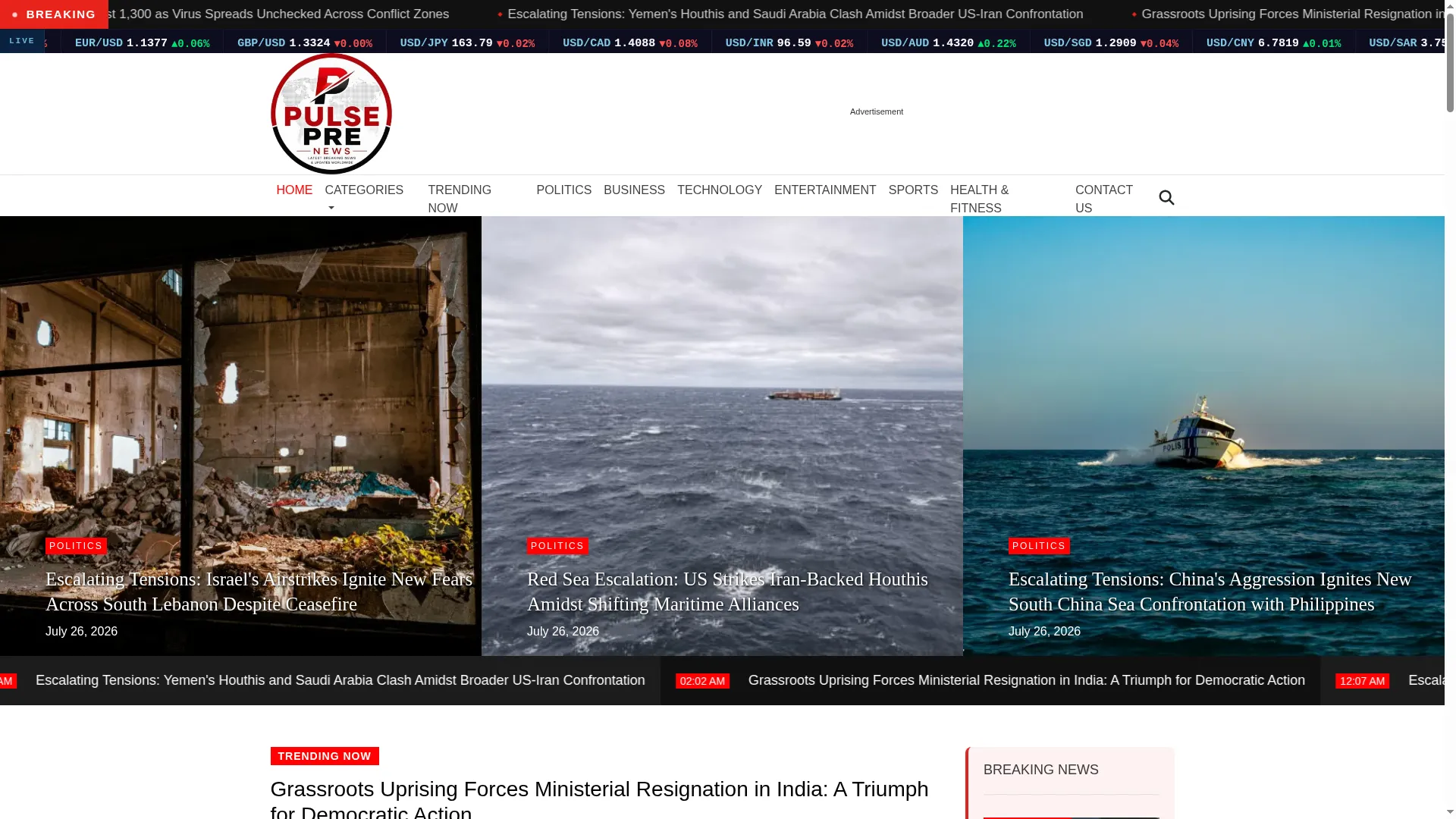Click the Pulse Pre News logo

[331, 114]
